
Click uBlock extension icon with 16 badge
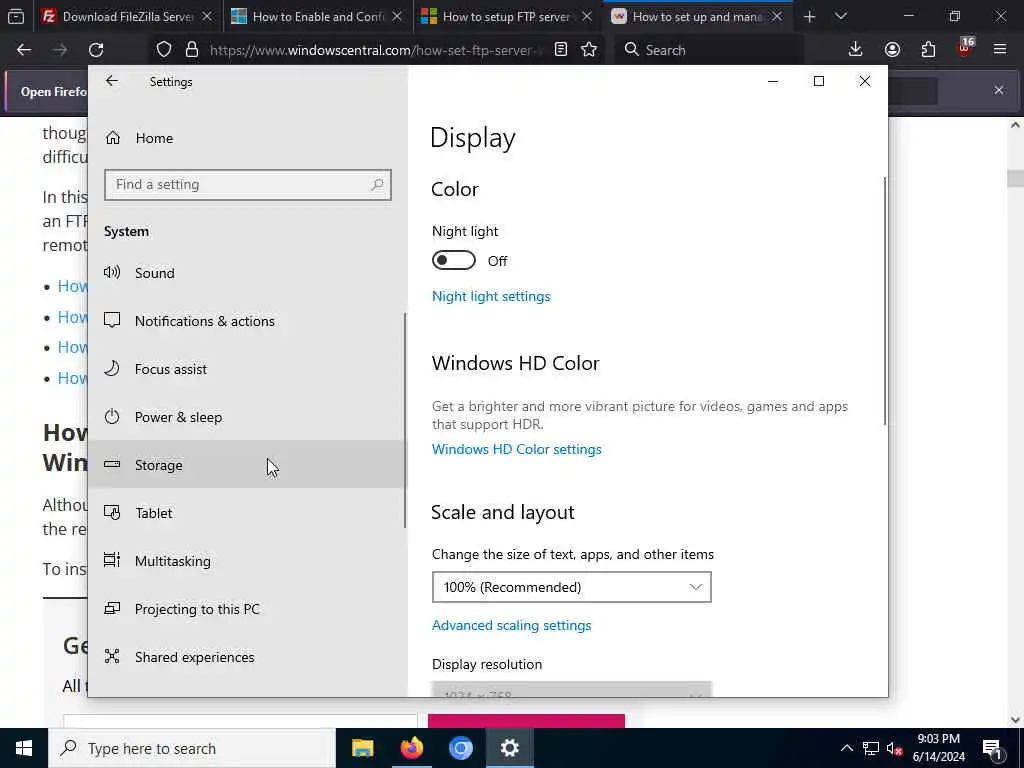pyautogui.click(x=965, y=48)
